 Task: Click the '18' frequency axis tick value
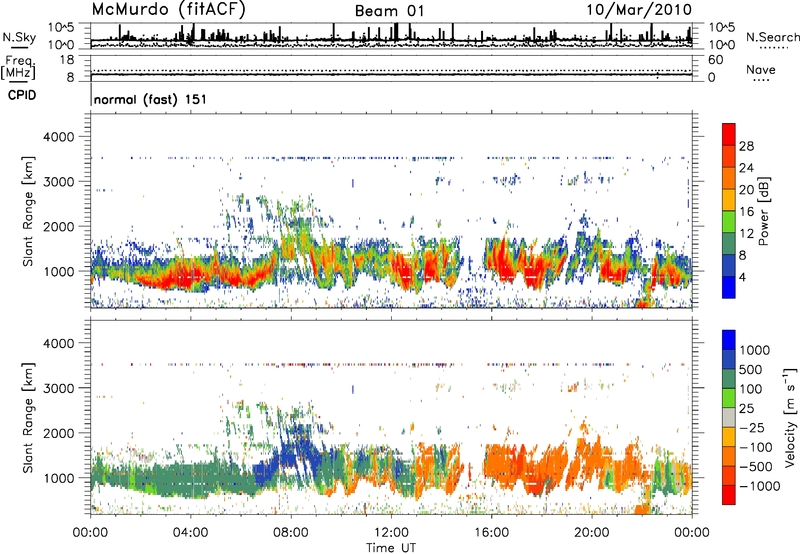[67, 60]
